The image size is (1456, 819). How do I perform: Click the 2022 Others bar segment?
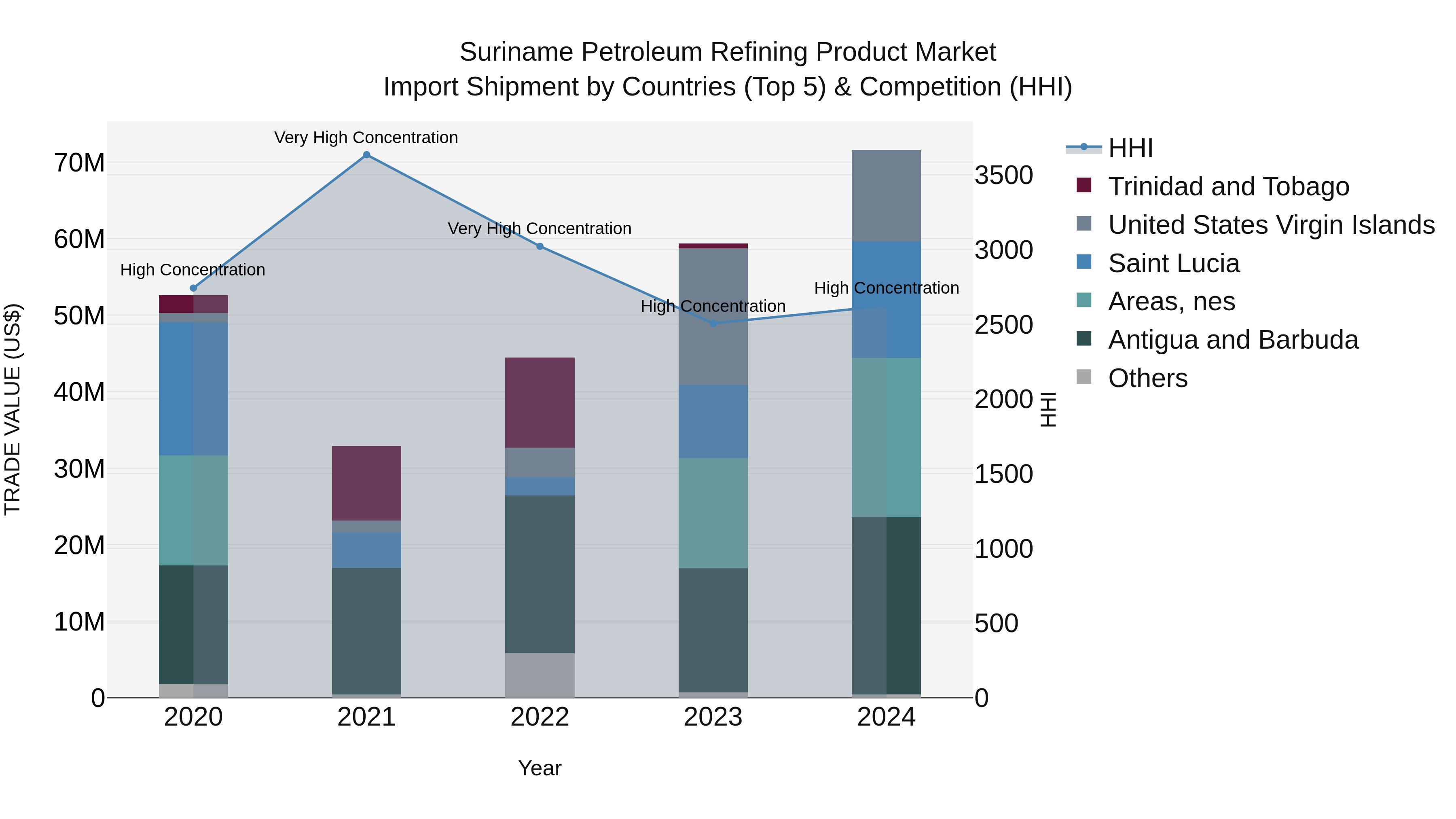pos(540,675)
